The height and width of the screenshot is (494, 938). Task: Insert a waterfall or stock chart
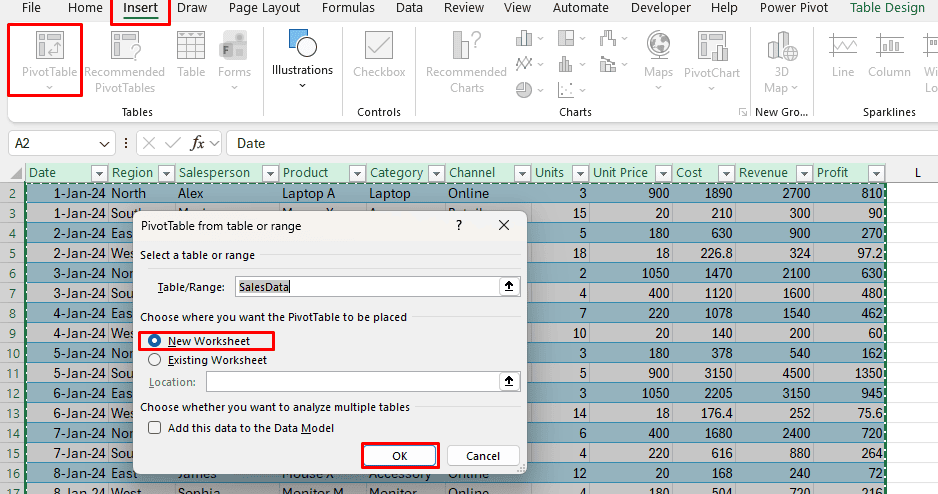613,39
